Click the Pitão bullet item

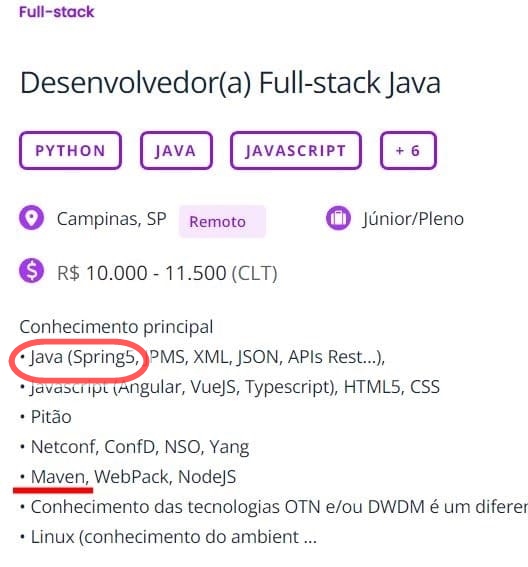[x=51, y=417]
